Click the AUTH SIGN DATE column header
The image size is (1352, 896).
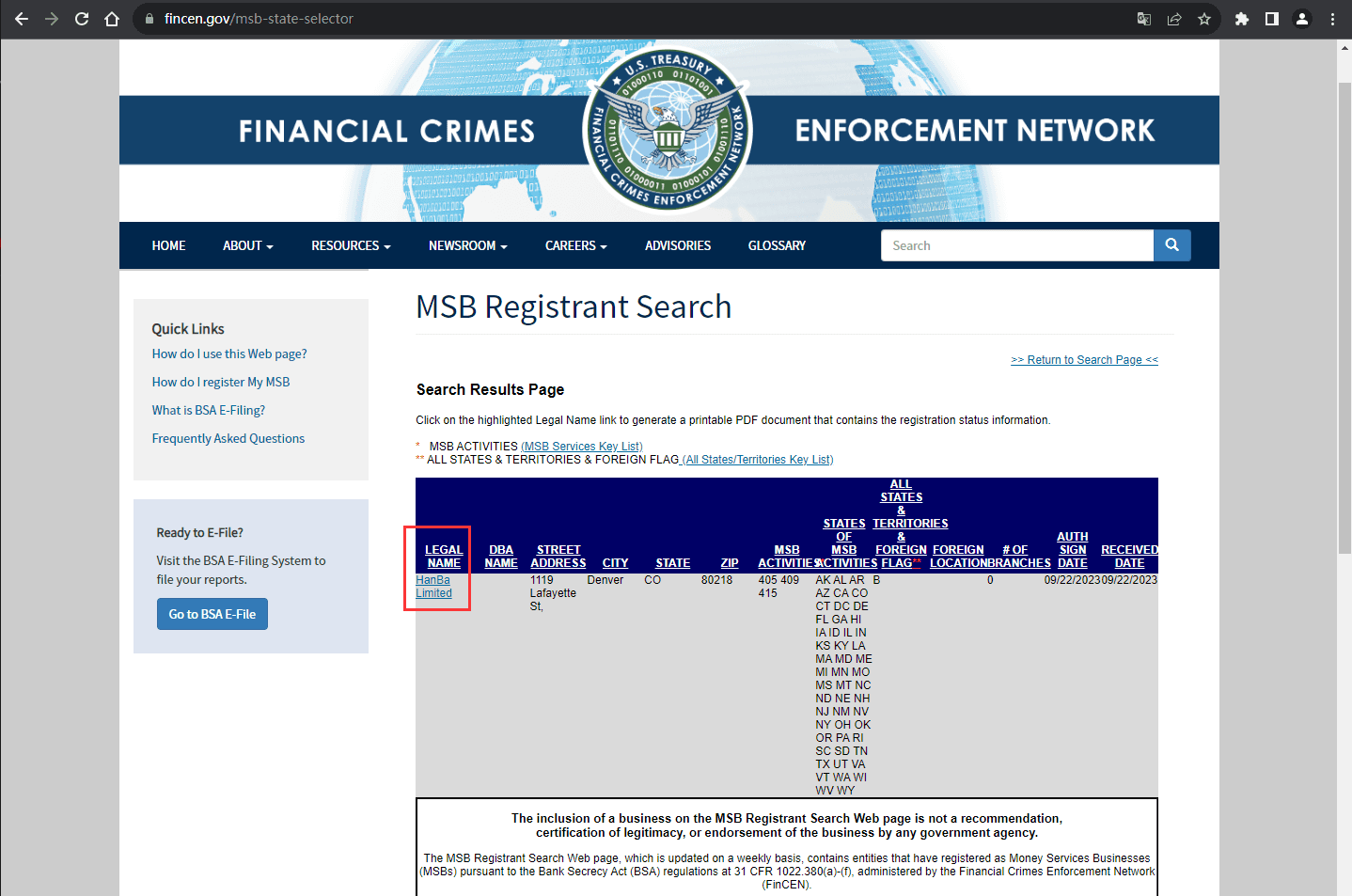pos(1073,550)
